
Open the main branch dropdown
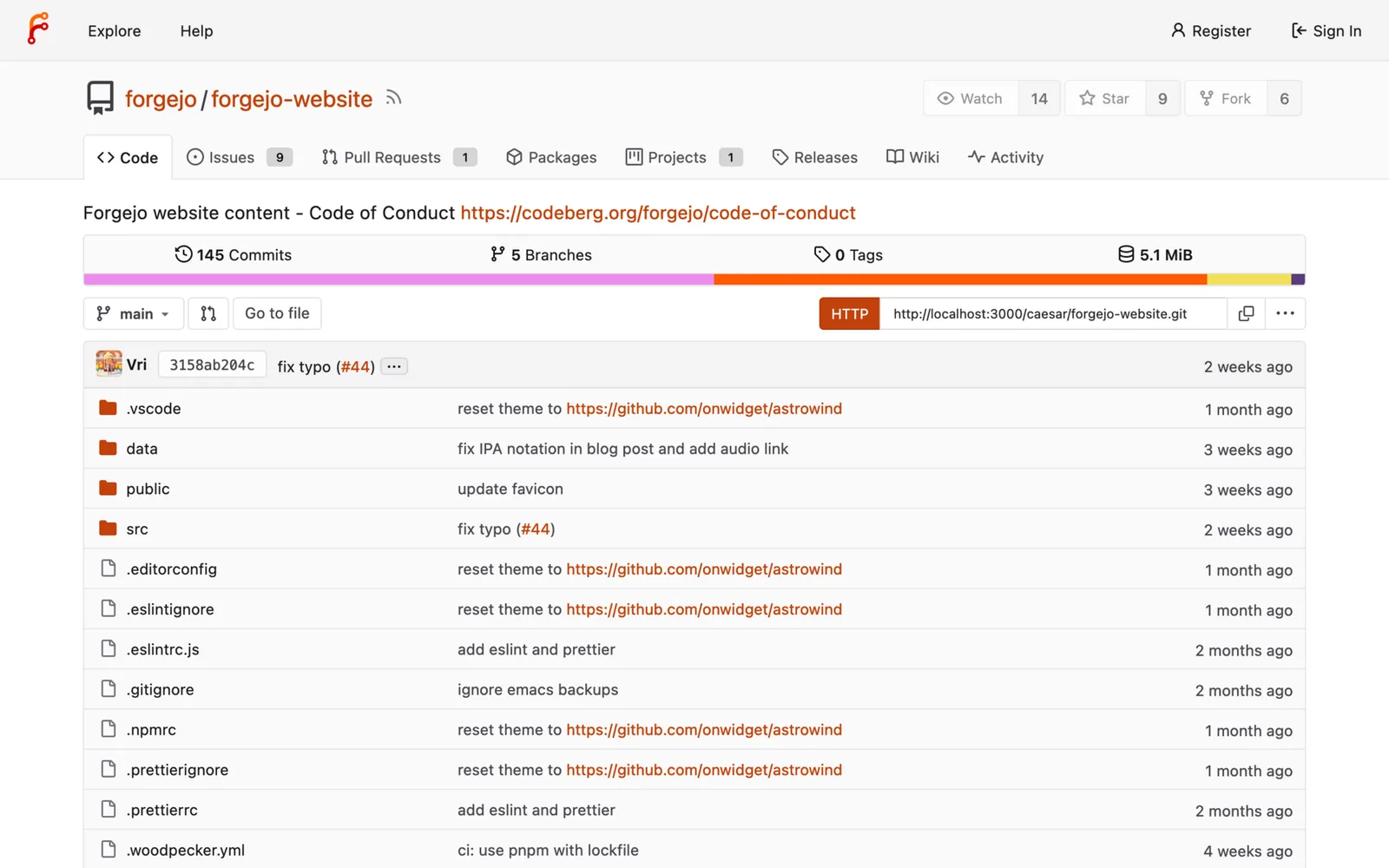pyautogui.click(x=134, y=313)
